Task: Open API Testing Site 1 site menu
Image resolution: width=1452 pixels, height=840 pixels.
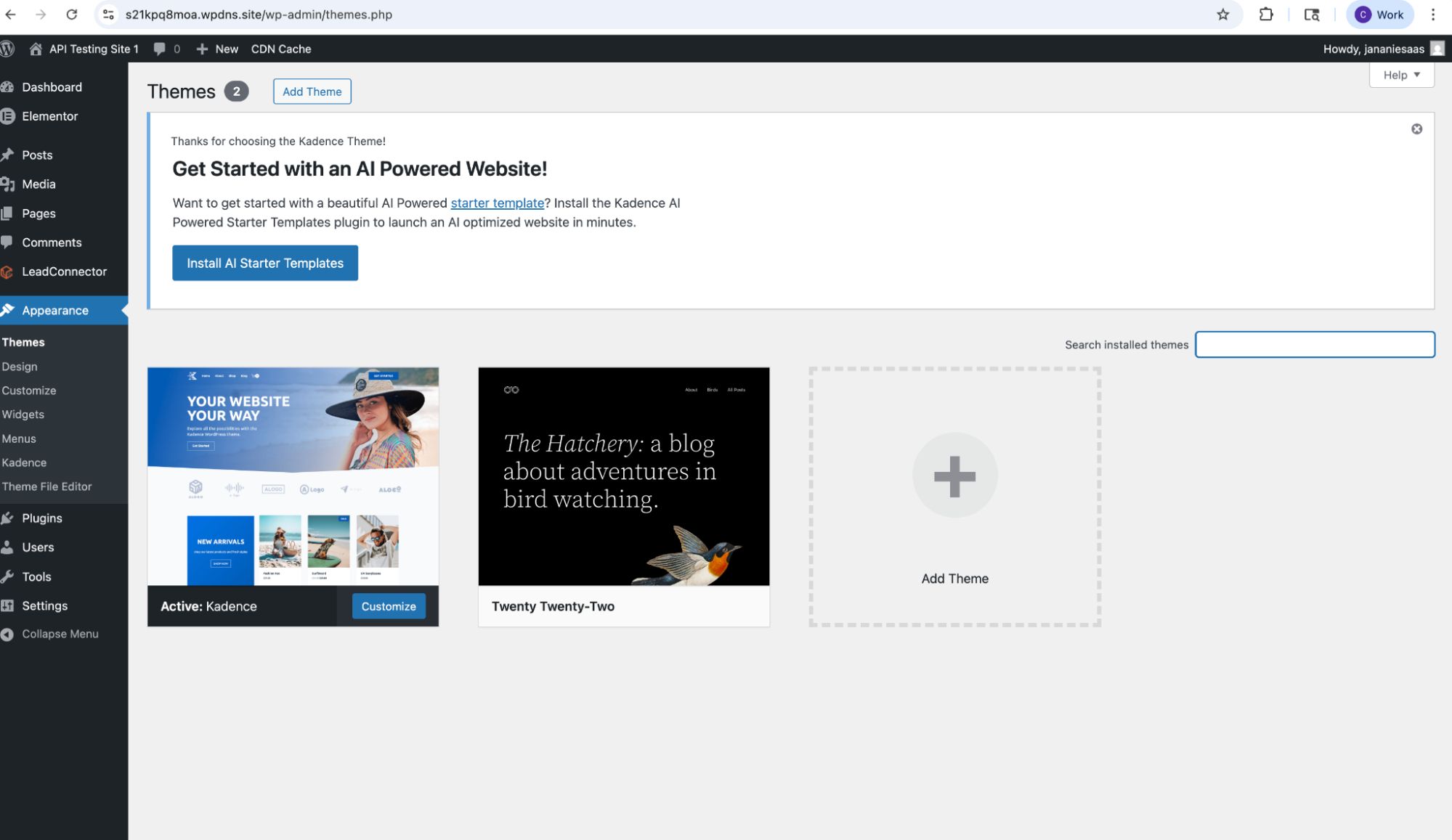Action: point(84,49)
